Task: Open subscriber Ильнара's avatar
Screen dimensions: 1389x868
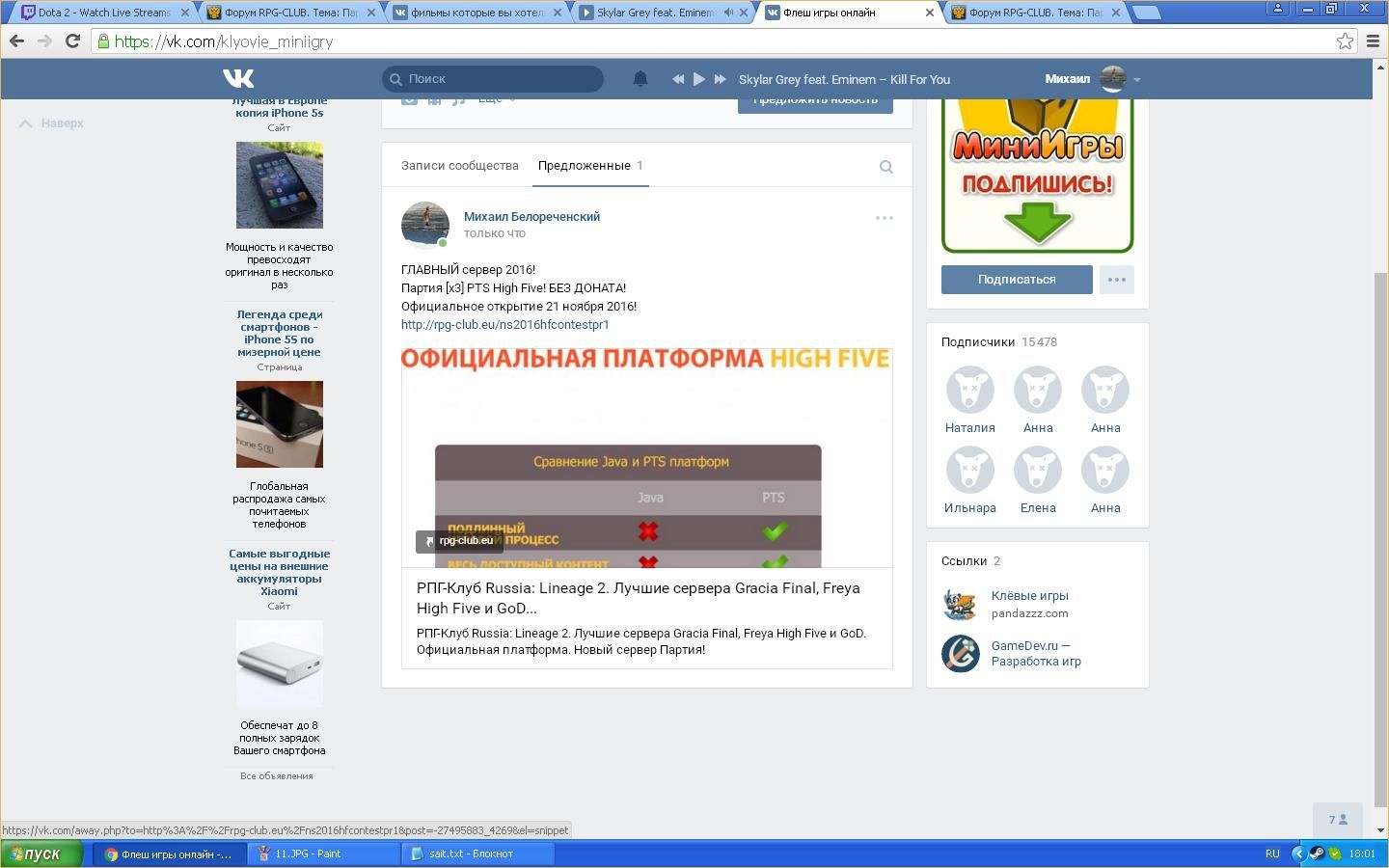Action: tap(970, 471)
